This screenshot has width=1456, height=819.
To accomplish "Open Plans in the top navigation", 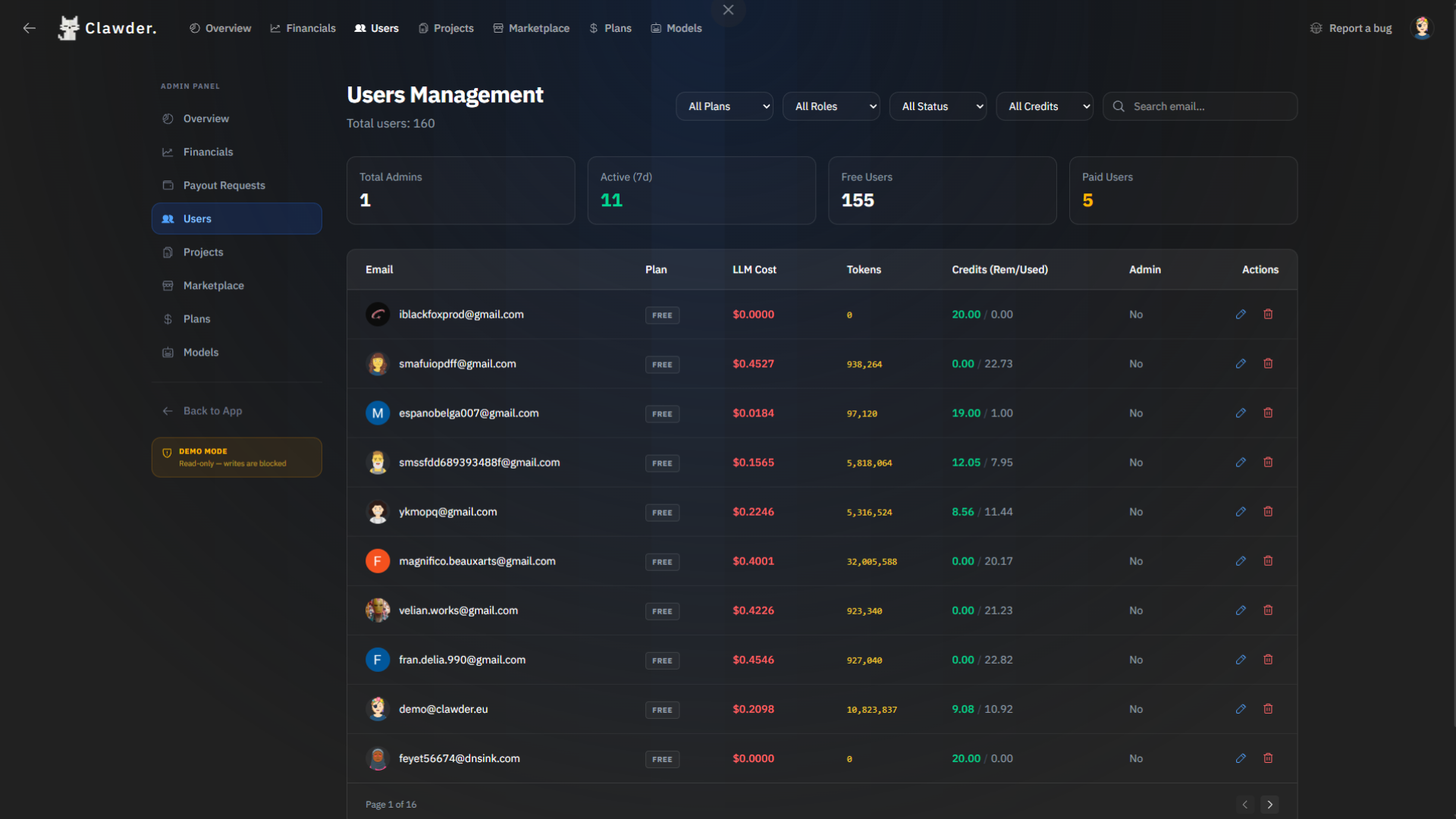I will coord(610,28).
